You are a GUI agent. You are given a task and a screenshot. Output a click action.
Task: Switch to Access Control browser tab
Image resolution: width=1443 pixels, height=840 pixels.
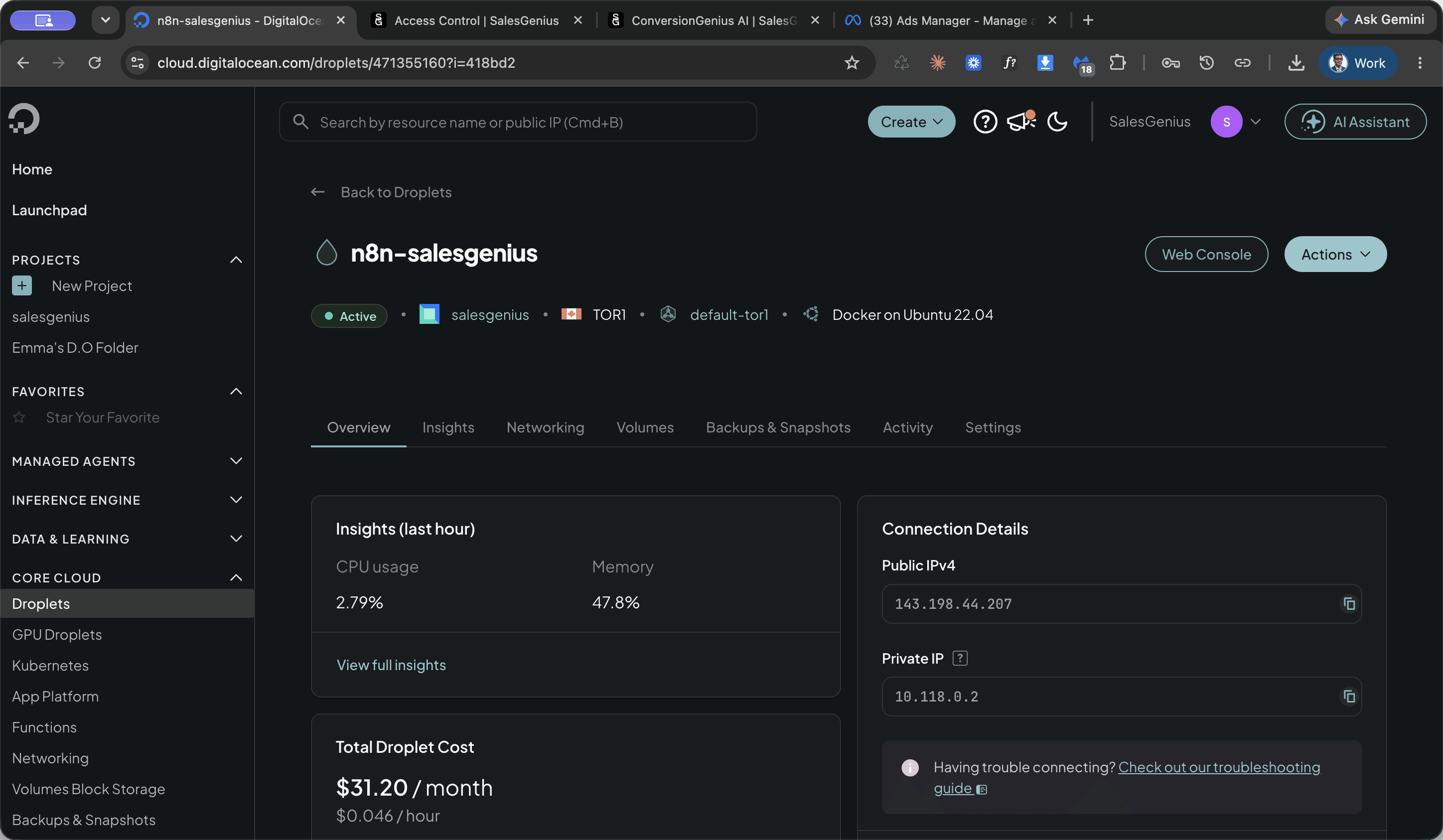476,20
